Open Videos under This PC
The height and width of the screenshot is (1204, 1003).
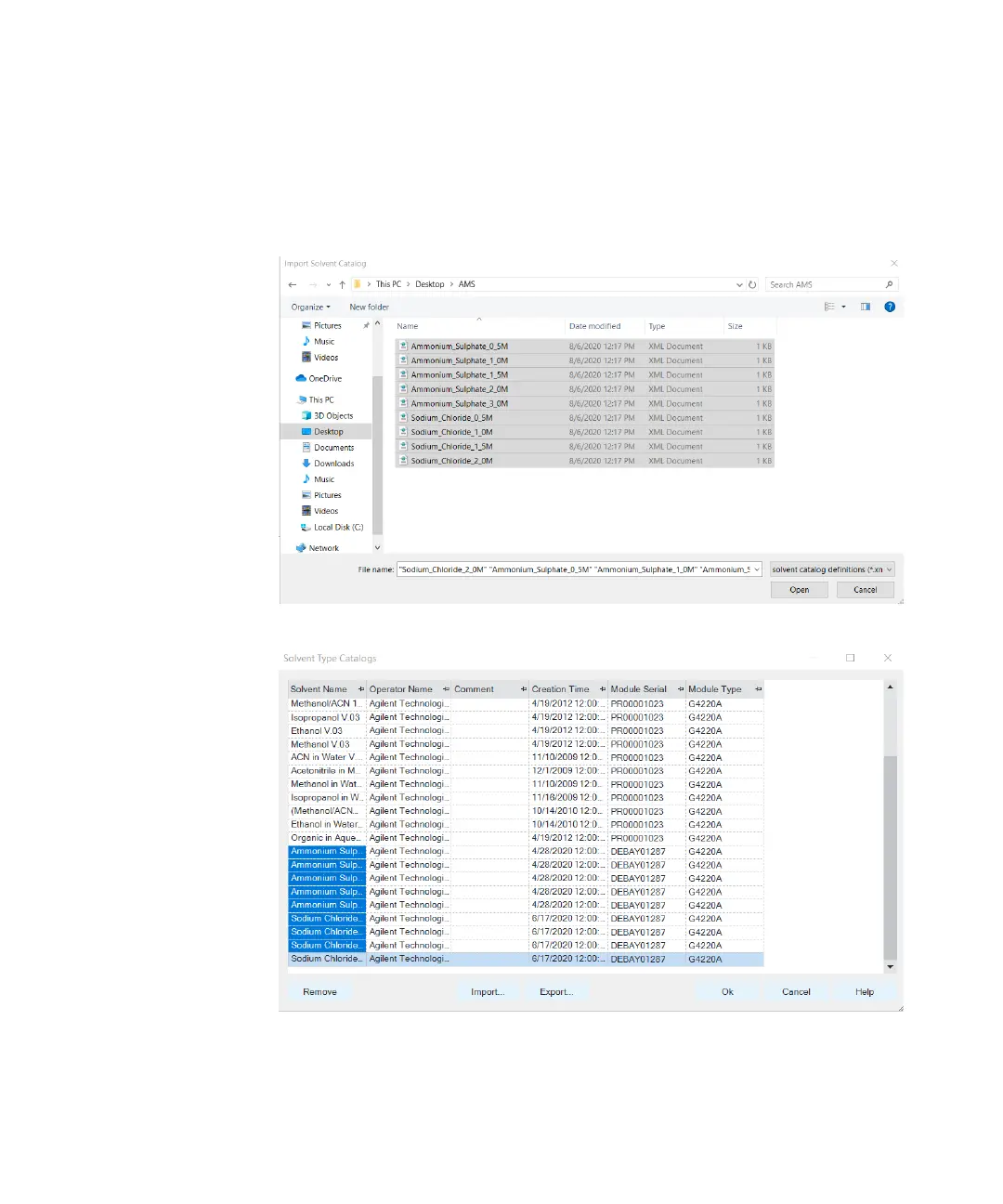tap(319, 510)
